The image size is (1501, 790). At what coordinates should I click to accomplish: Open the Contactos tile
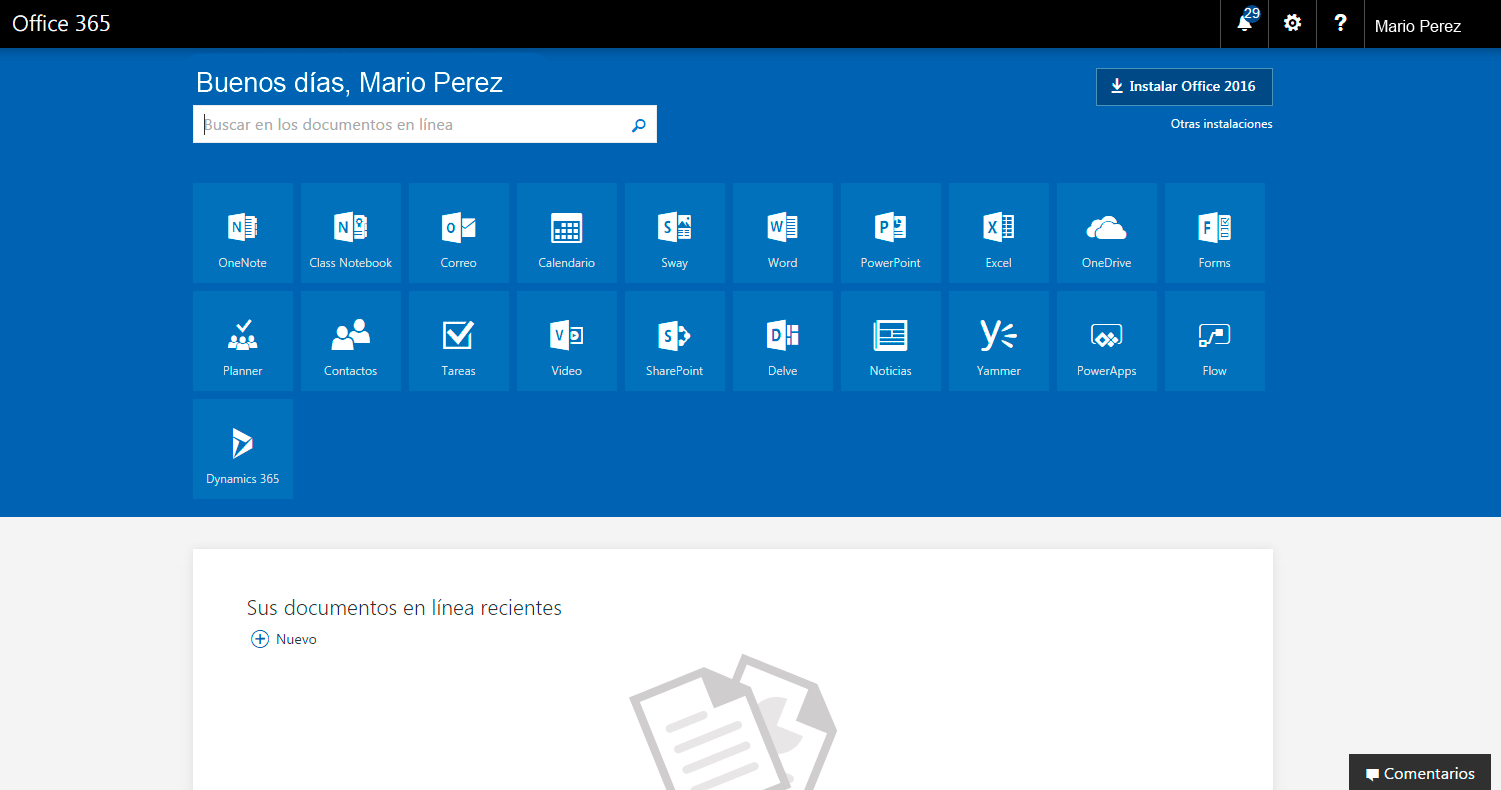tap(351, 341)
